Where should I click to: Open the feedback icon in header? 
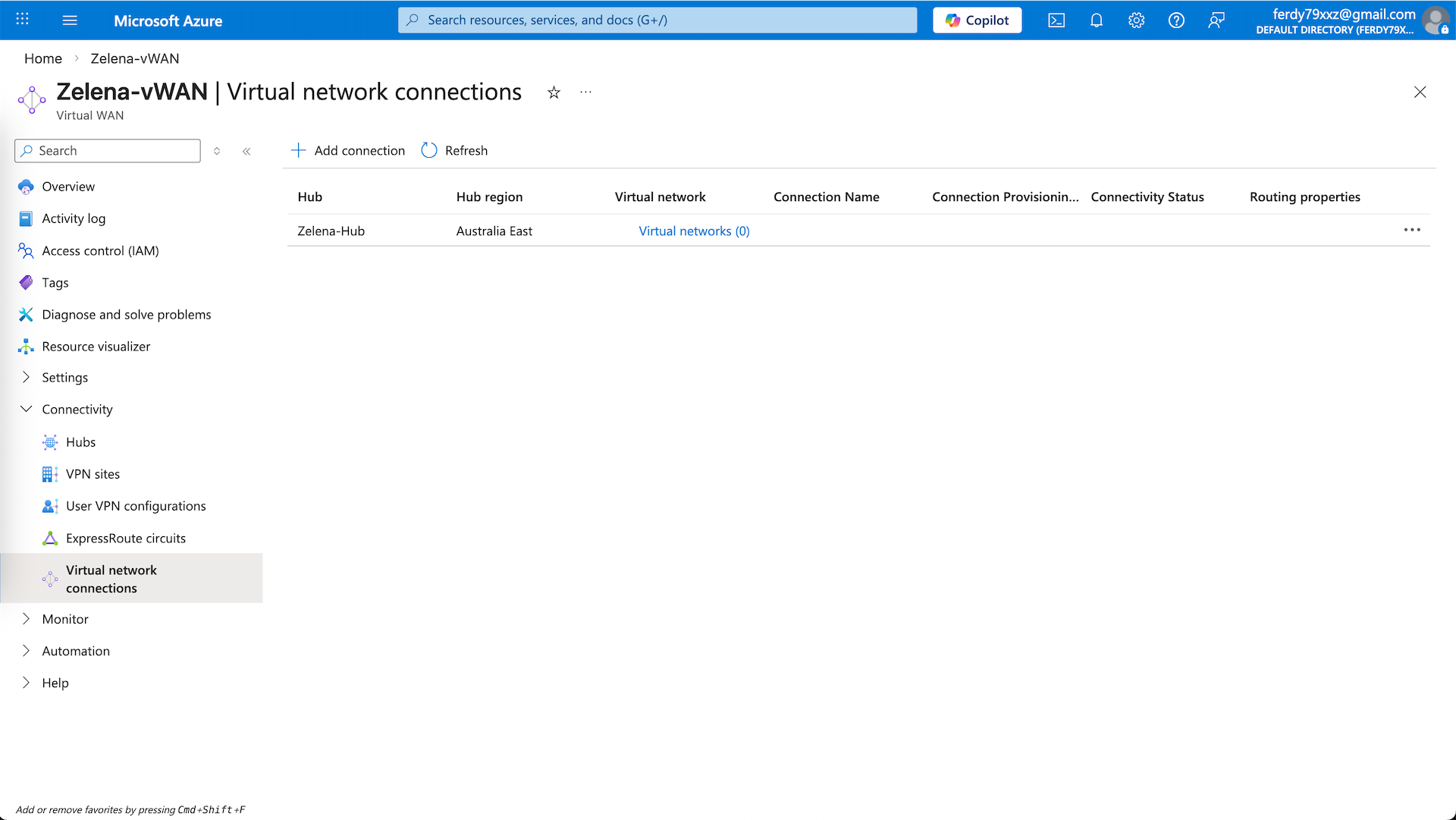click(x=1216, y=20)
